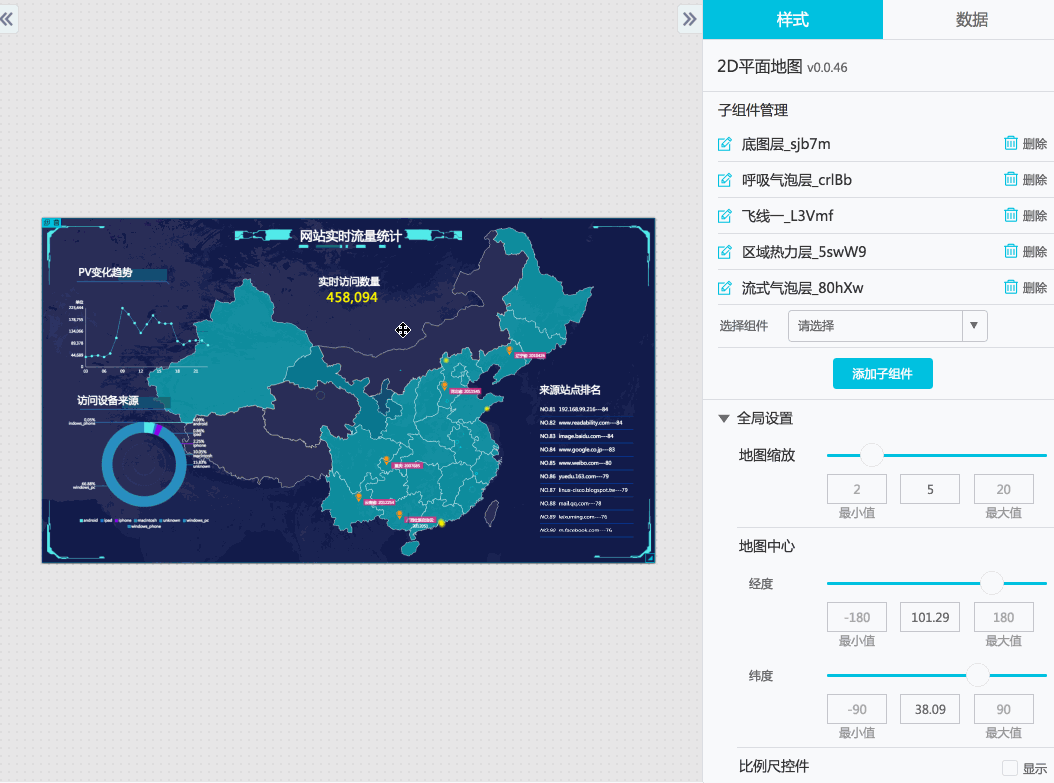Edit the 区域热力层_5swW9 sub-component

pos(724,251)
